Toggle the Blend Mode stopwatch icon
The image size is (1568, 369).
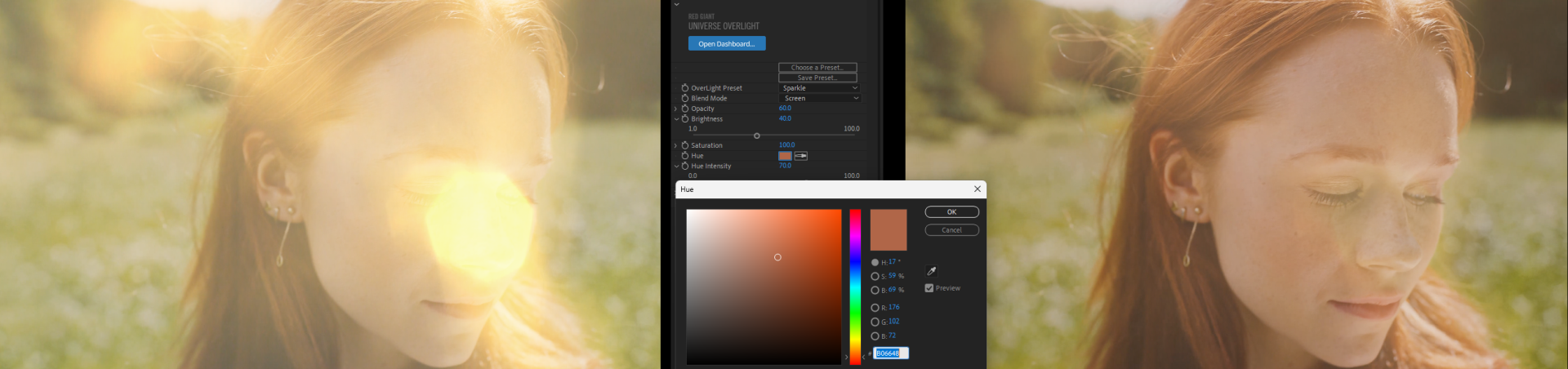(684, 98)
